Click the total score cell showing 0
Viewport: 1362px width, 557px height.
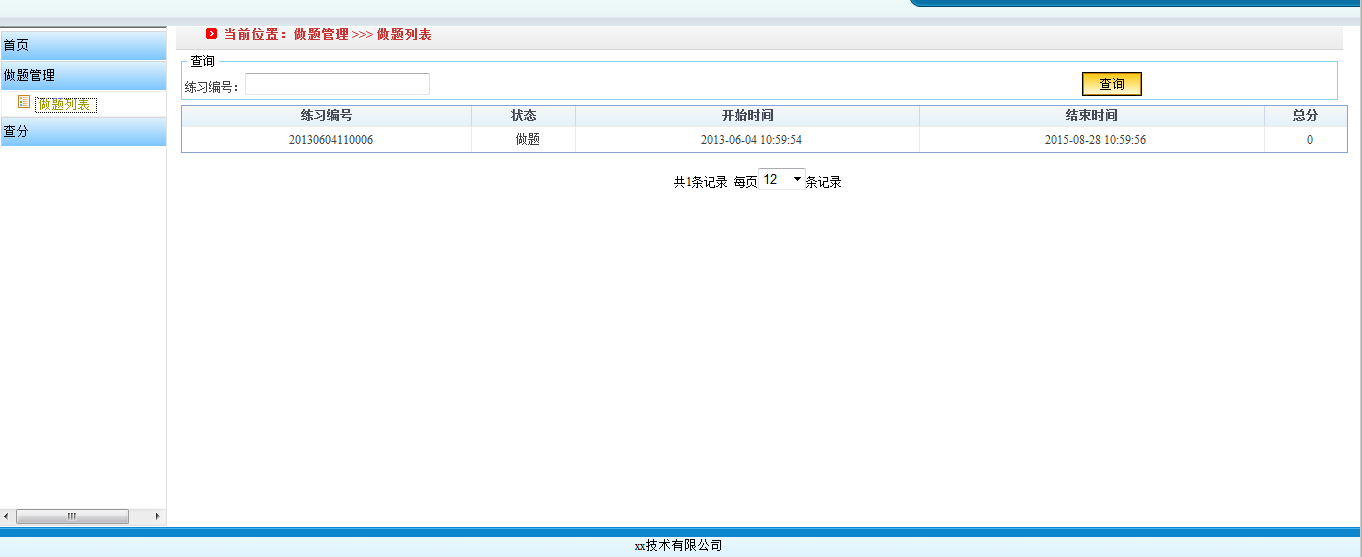tap(1310, 140)
